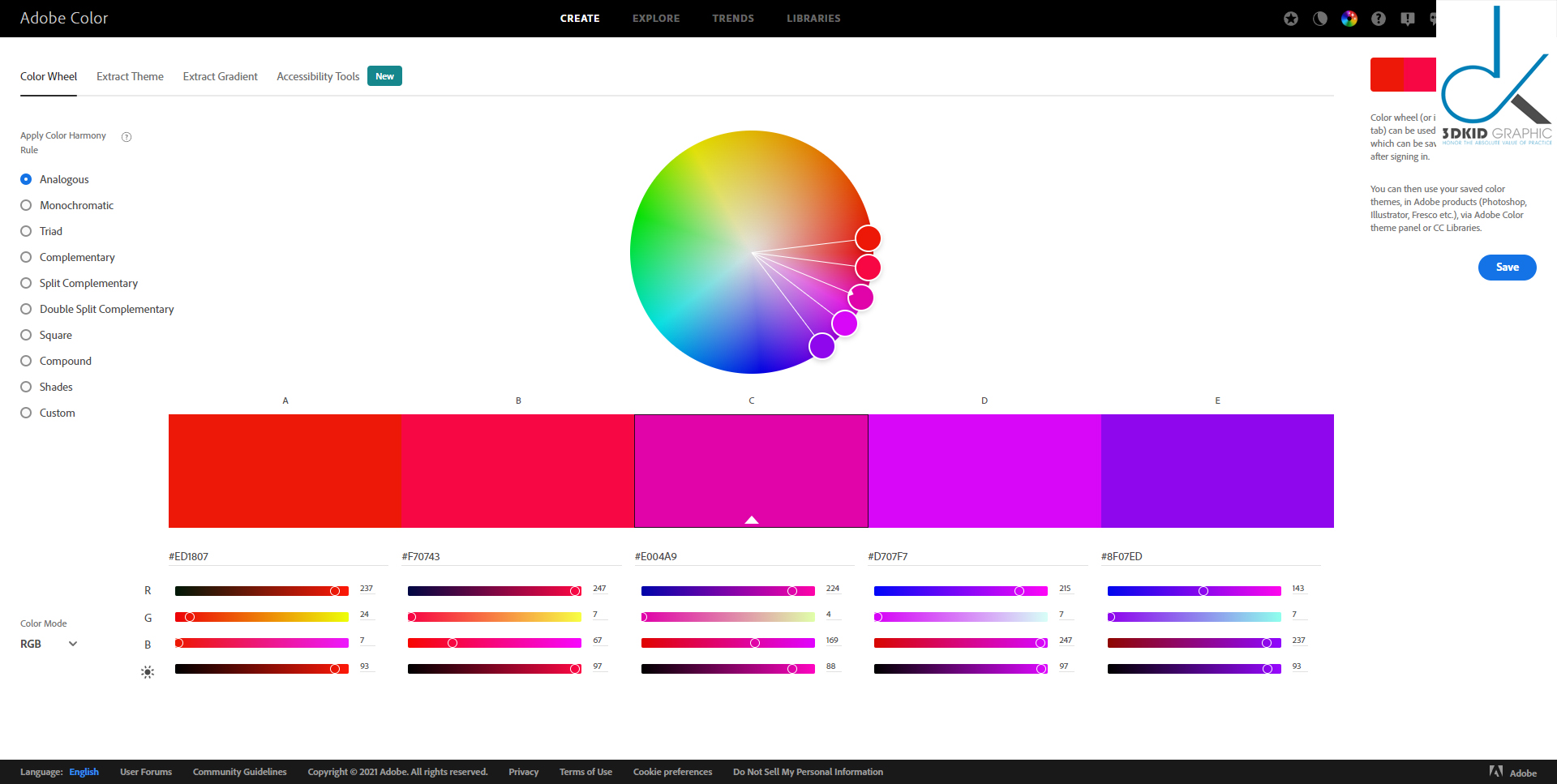Open the Accessibility Tools tab
Viewport: 1557px width, 784px height.
[x=318, y=76]
